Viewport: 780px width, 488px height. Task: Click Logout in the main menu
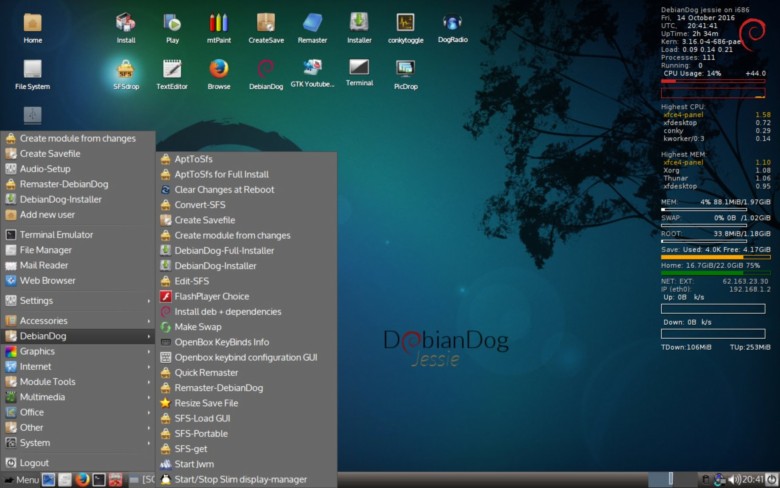78,463
